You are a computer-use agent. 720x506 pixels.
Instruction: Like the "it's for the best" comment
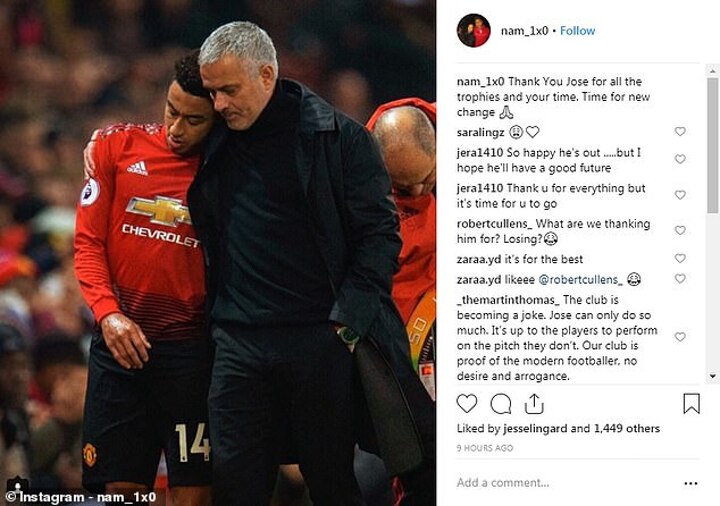[x=680, y=259]
